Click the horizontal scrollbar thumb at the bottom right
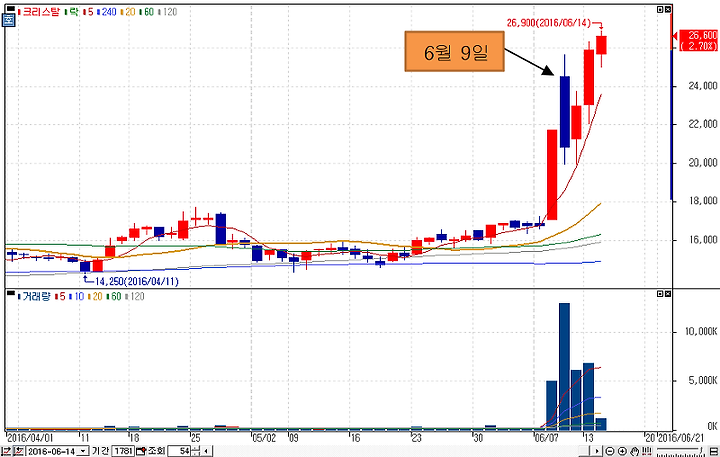 (584, 451)
